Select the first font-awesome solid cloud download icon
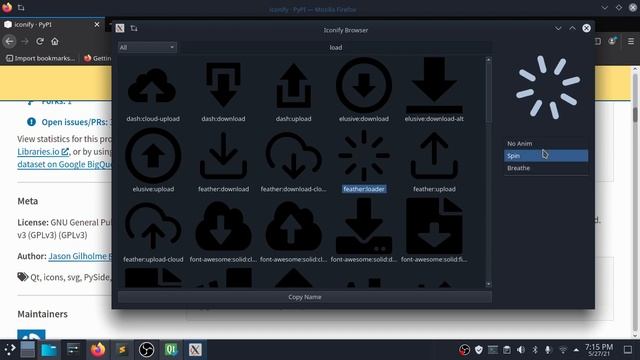The height and width of the screenshot is (360, 640). pos(223,227)
